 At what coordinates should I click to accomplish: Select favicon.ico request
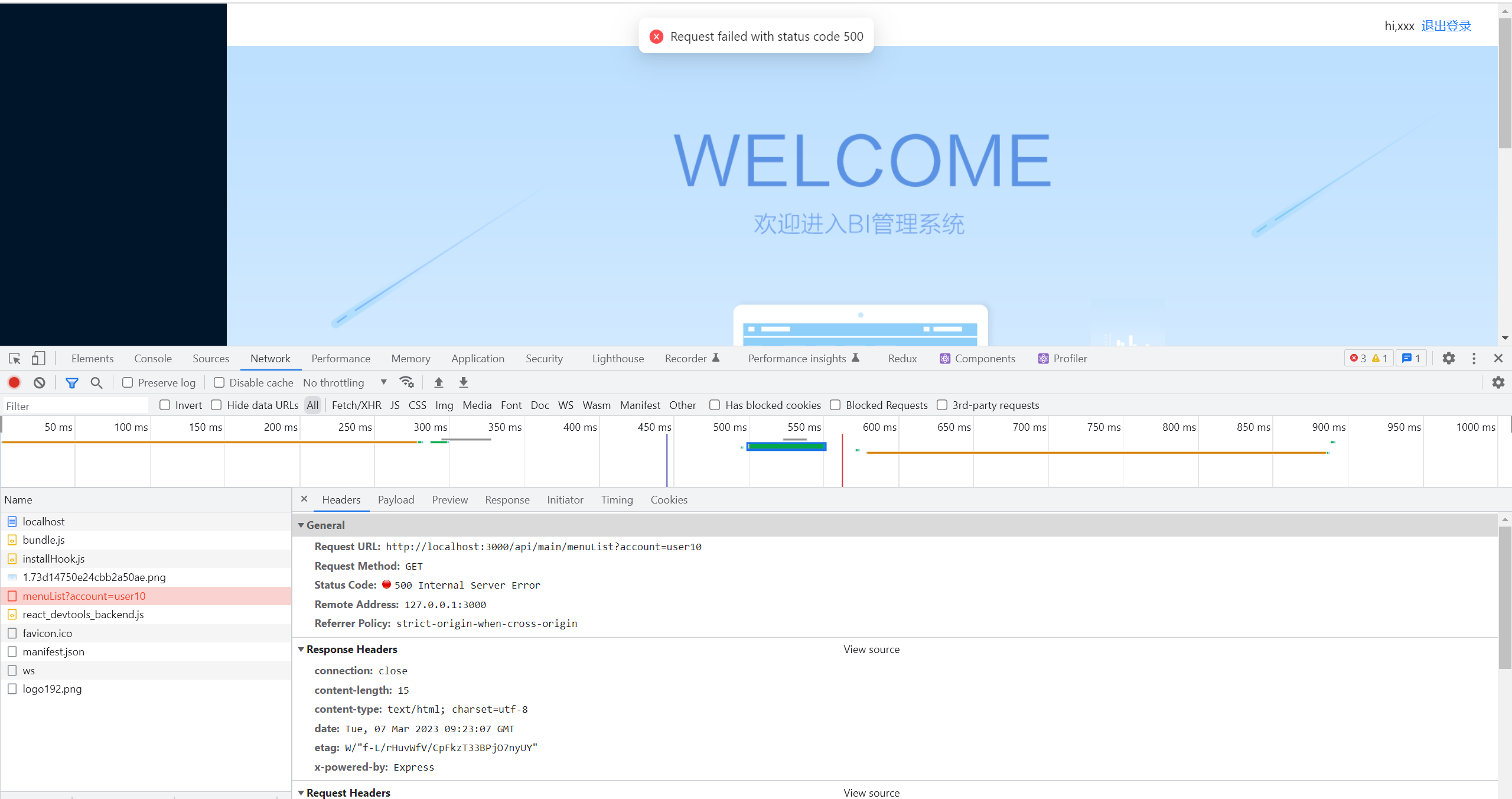(x=146, y=633)
